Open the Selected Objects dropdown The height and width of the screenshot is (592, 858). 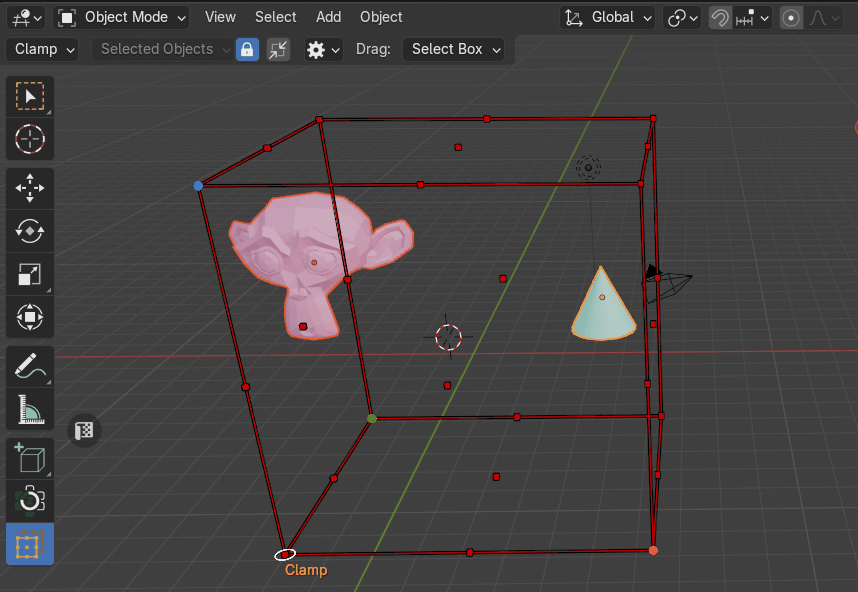pos(162,49)
